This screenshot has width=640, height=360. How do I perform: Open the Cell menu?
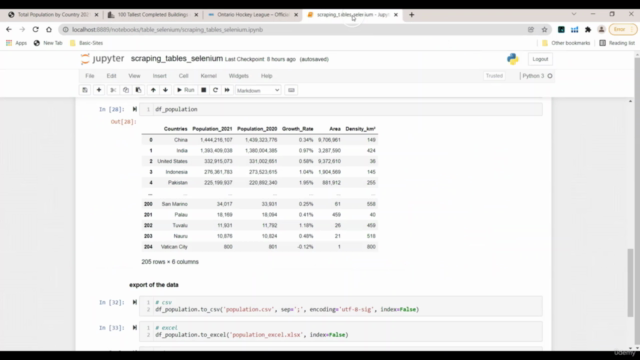click(x=183, y=76)
